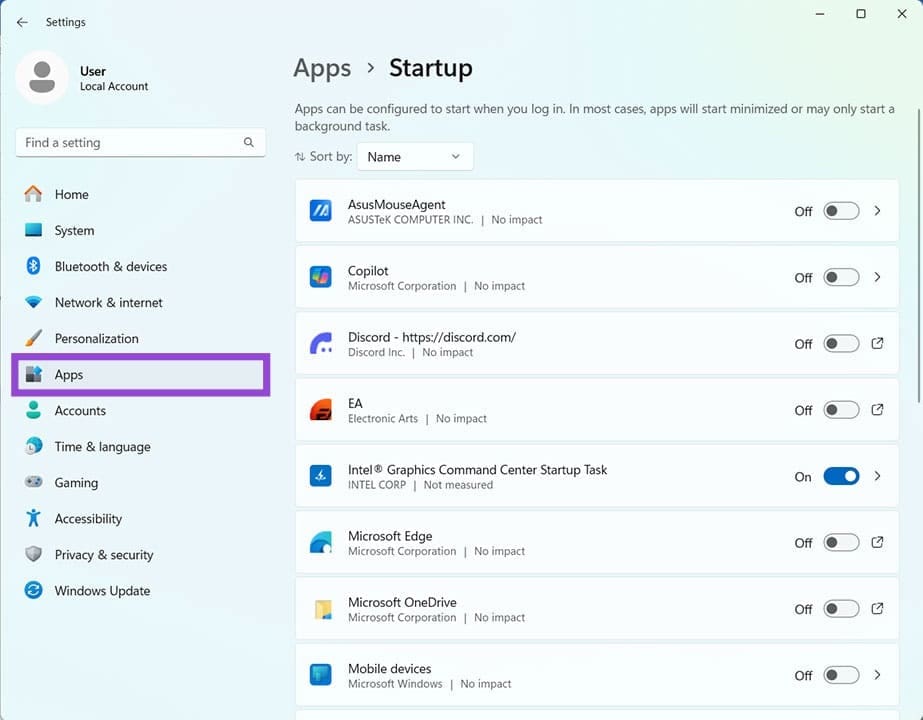Click the AsusMouseAgent app icon
Screen dimensions: 923x720
pos(321,211)
